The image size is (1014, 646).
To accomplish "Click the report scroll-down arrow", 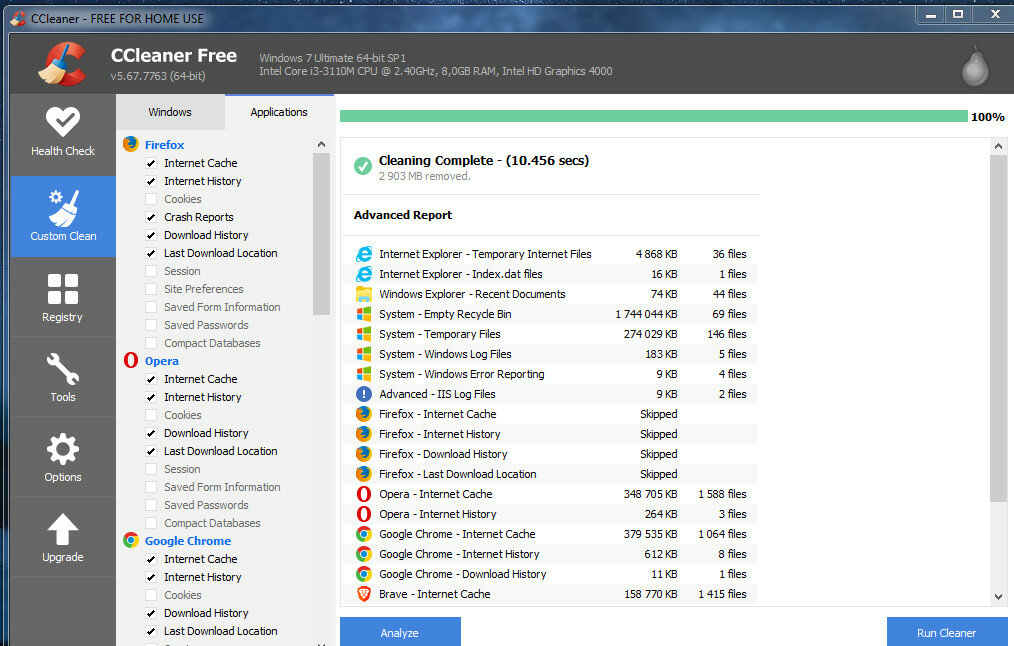I will pos(998,597).
